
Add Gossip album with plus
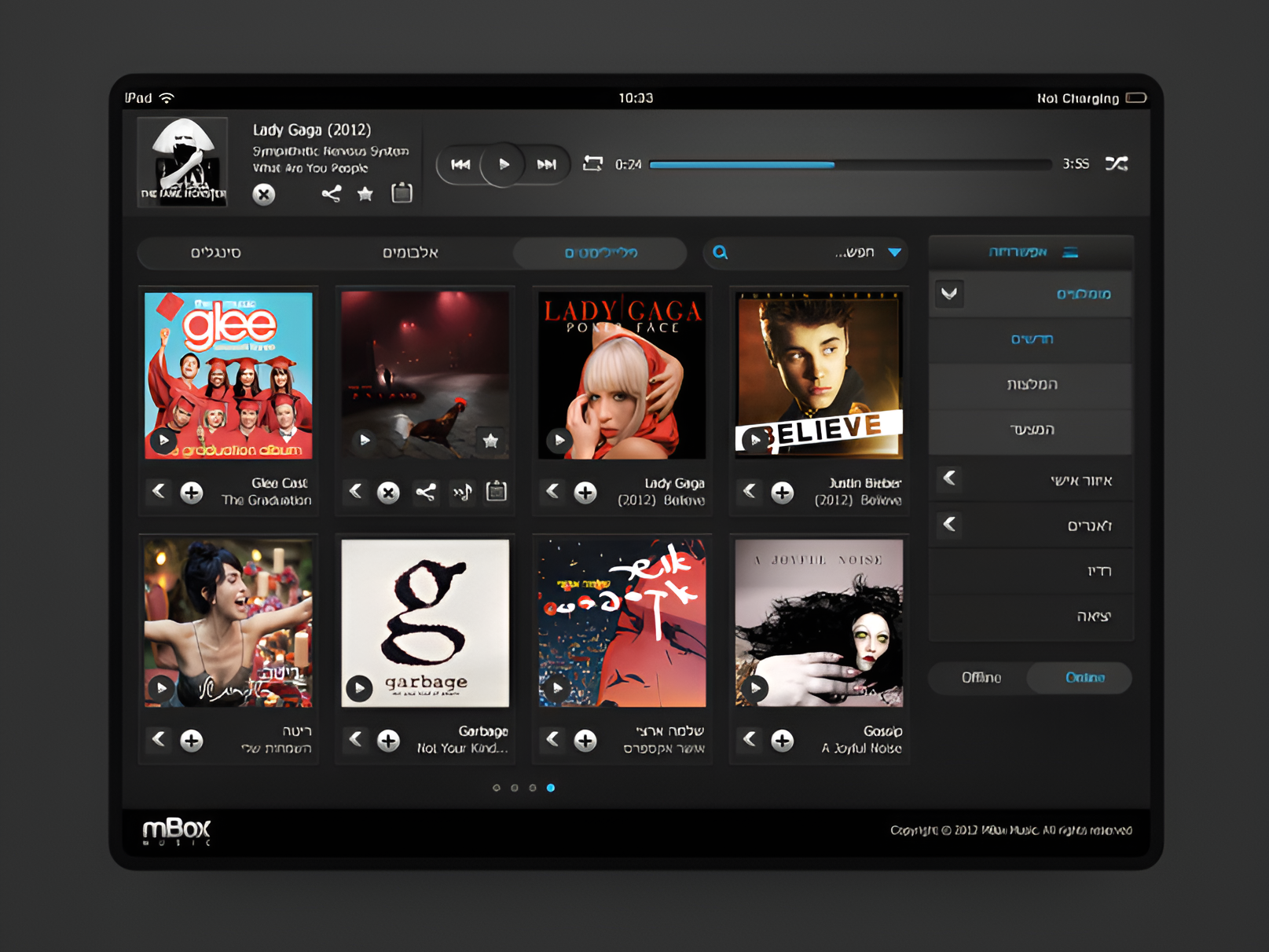coord(782,741)
